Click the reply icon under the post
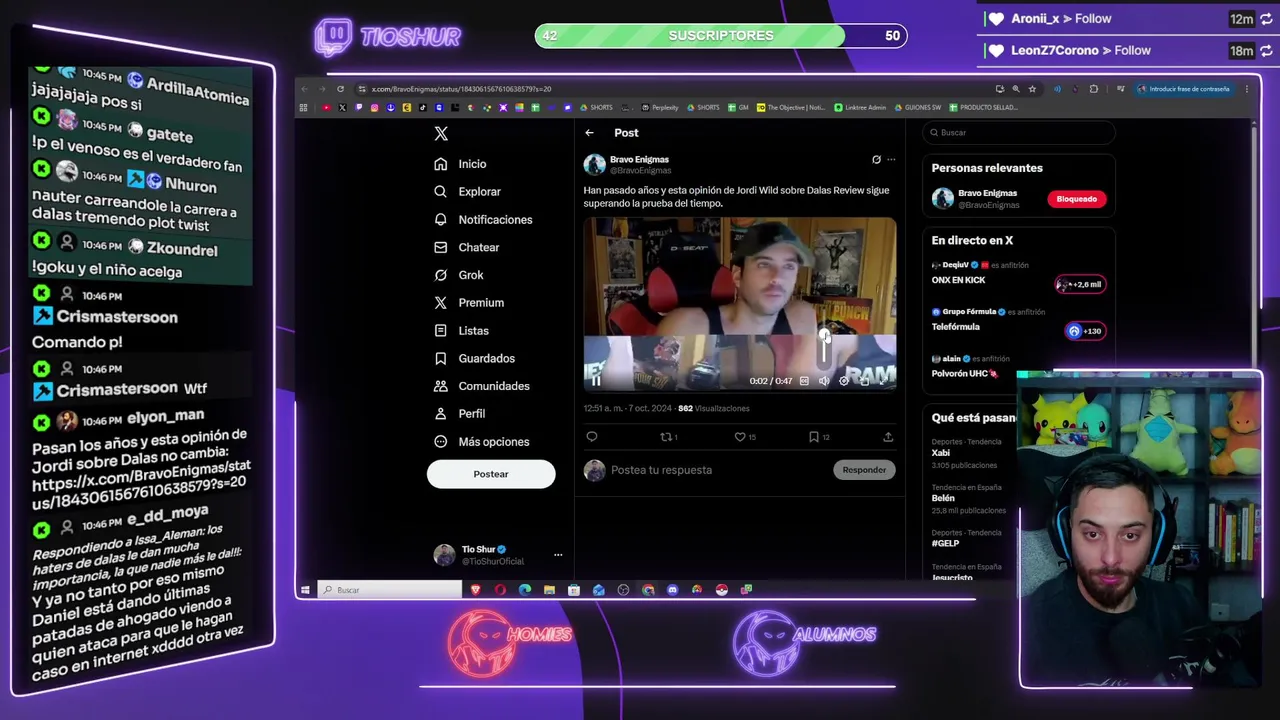1280x720 pixels. pyautogui.click(x=592, y=437)
